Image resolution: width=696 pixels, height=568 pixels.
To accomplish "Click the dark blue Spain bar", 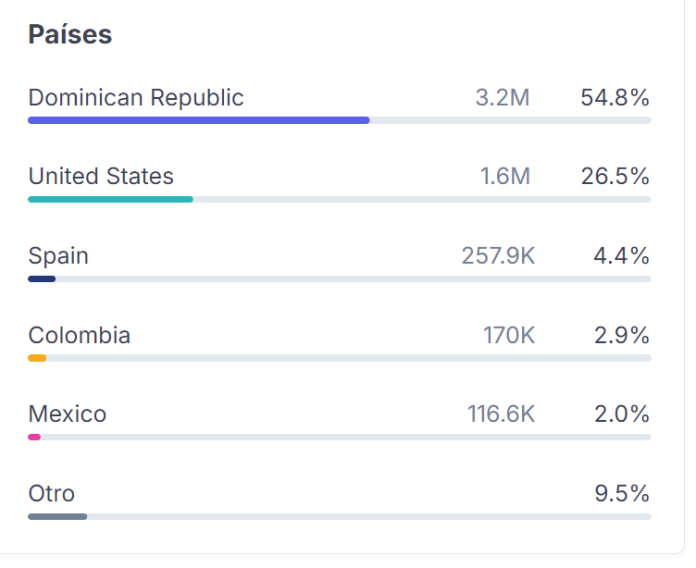I will point(42,278).
